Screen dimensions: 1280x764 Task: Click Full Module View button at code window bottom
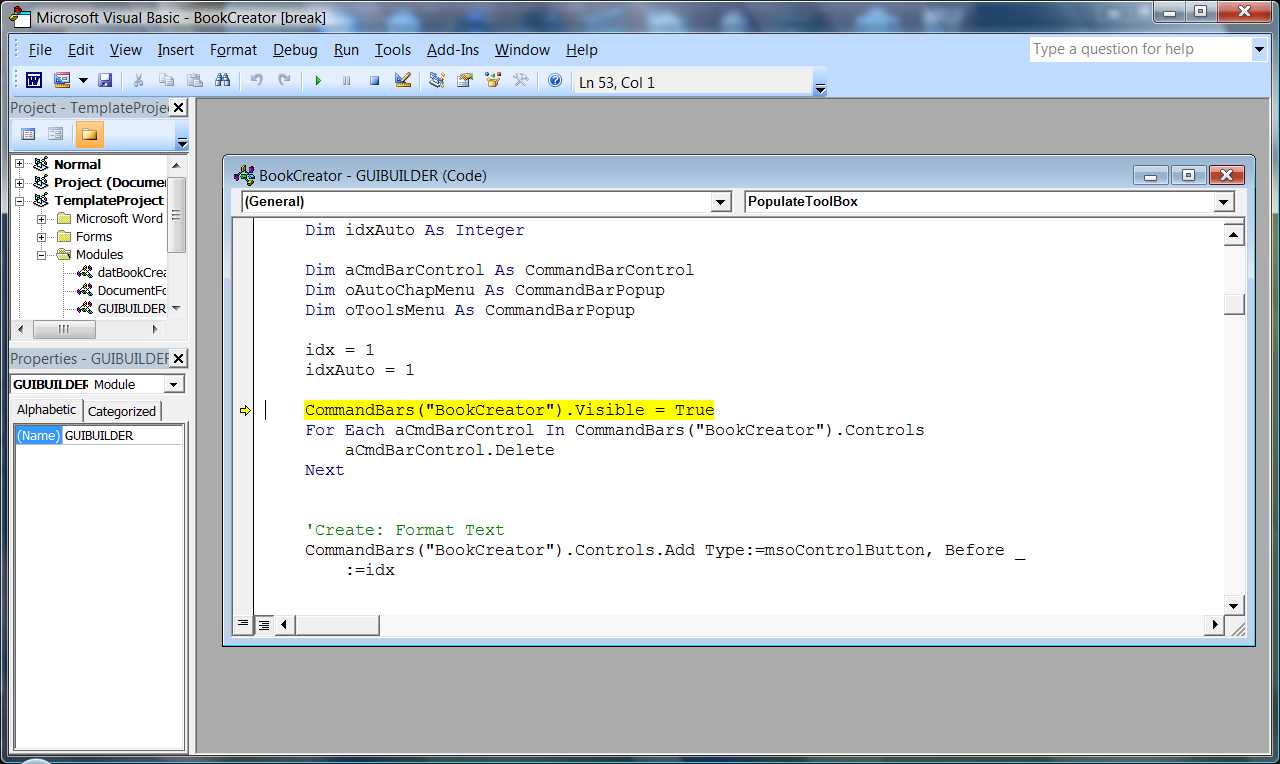click(x=263, y=624)
